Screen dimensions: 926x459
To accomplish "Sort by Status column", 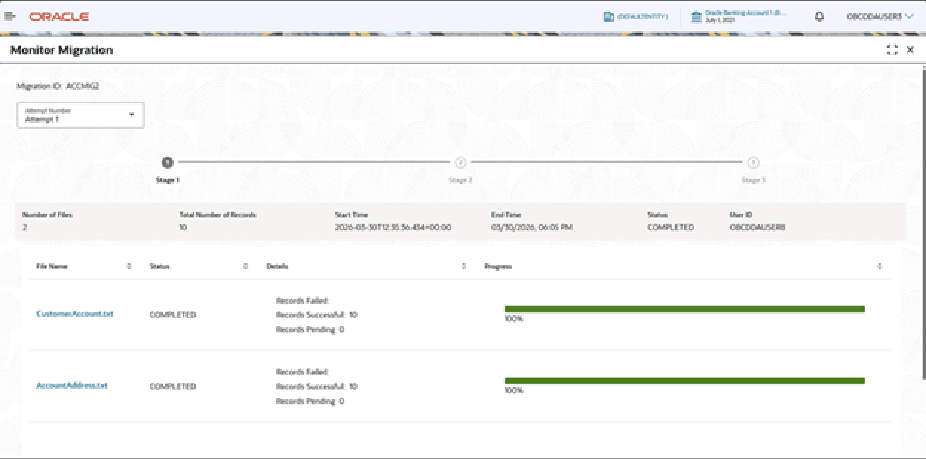I will (245, 266).
